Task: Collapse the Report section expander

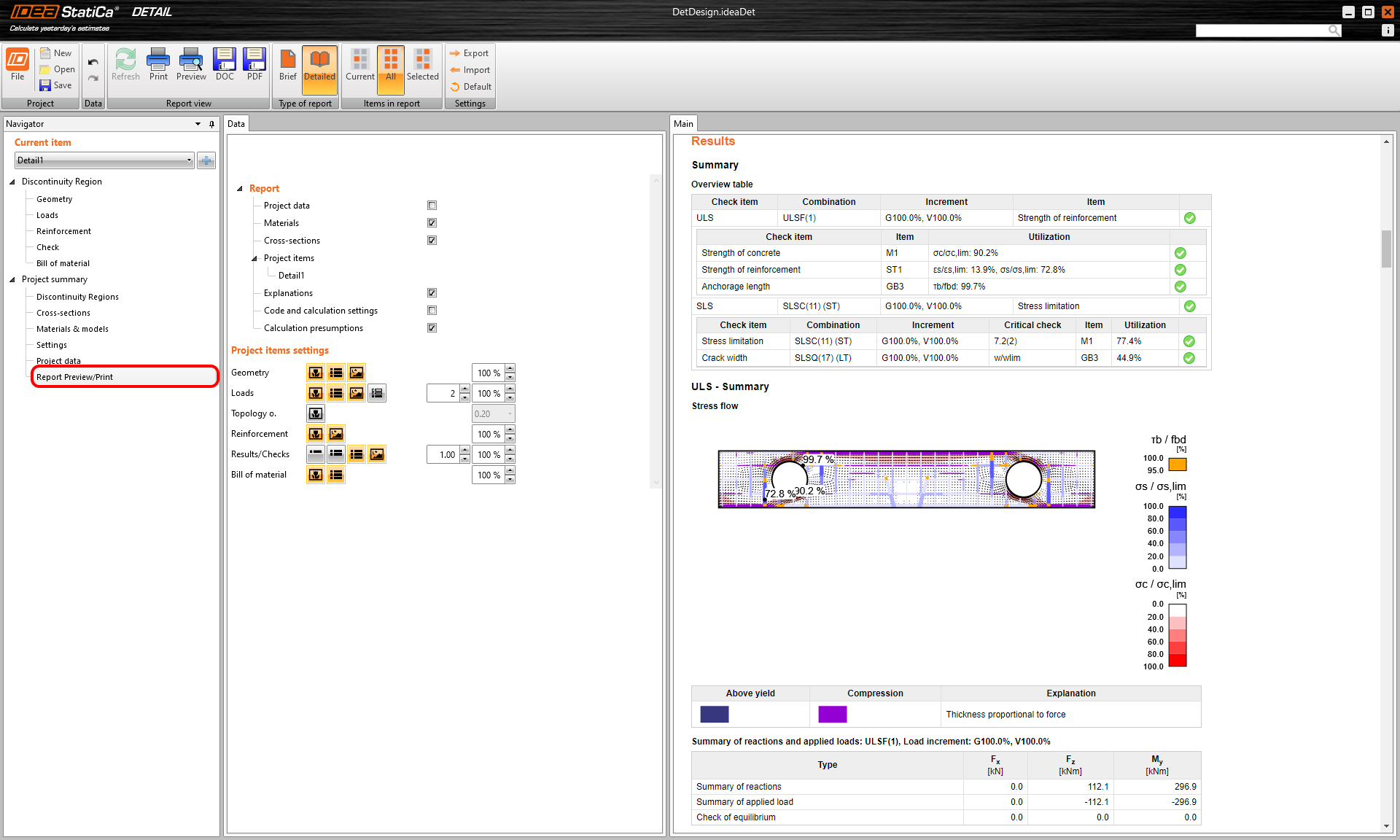Action: [240, 189]
